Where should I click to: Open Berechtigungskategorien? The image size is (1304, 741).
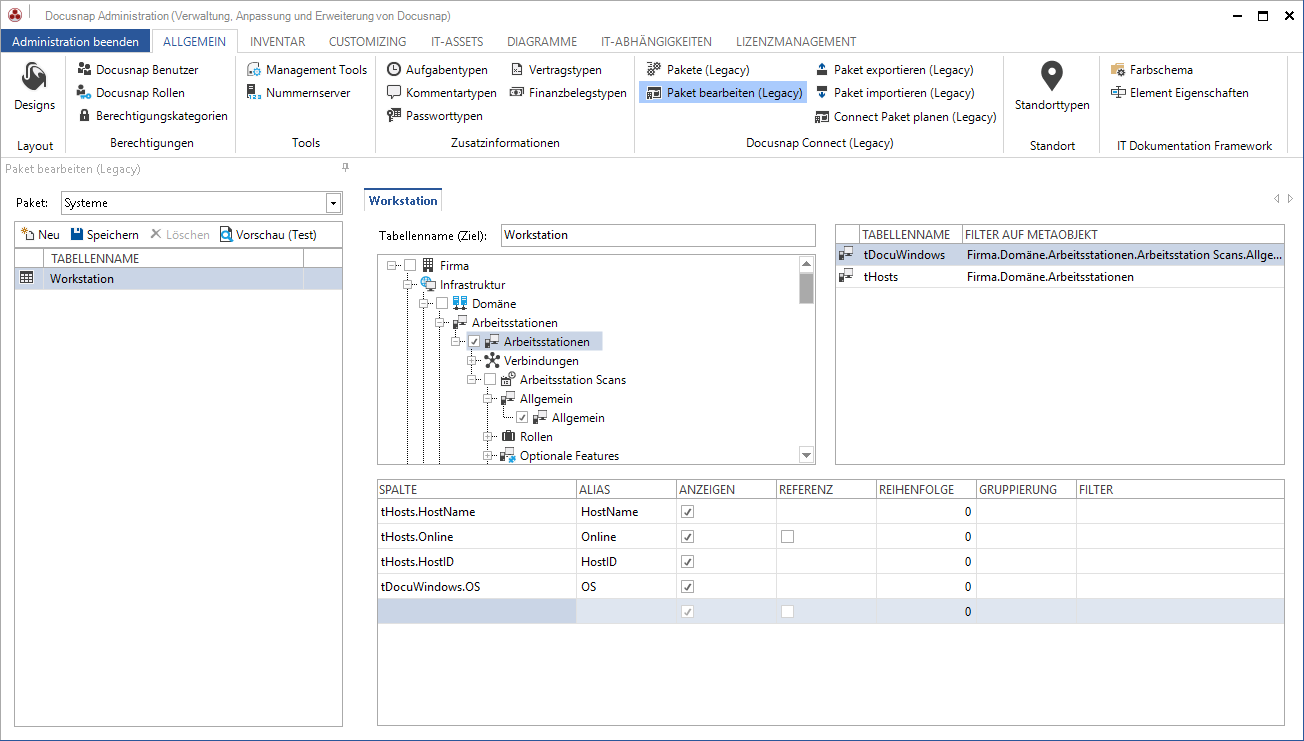coord(152,116)
